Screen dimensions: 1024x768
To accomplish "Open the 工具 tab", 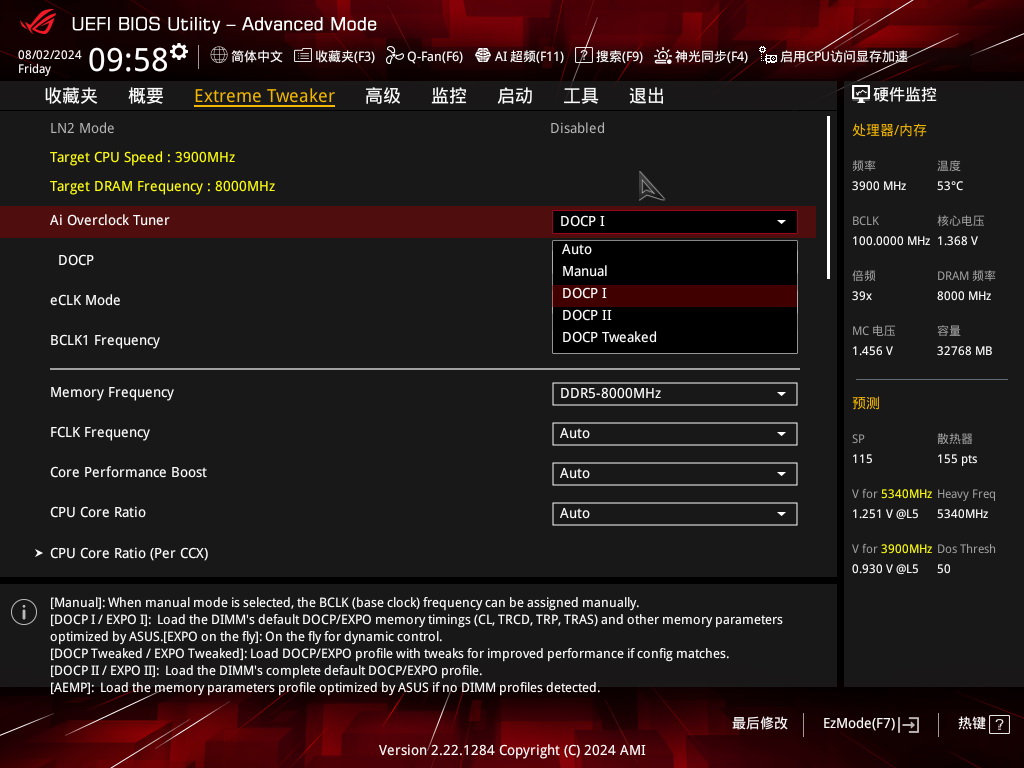I will [581, 96].
